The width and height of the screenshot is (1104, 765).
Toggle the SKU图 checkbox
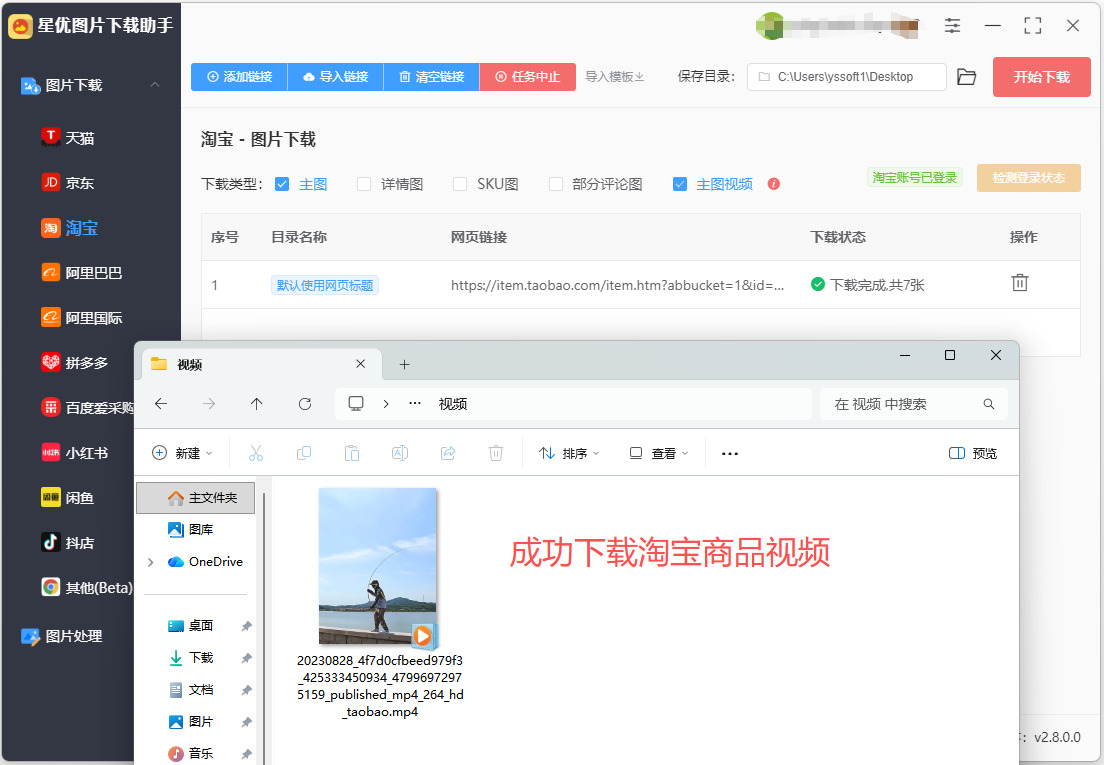460,184
